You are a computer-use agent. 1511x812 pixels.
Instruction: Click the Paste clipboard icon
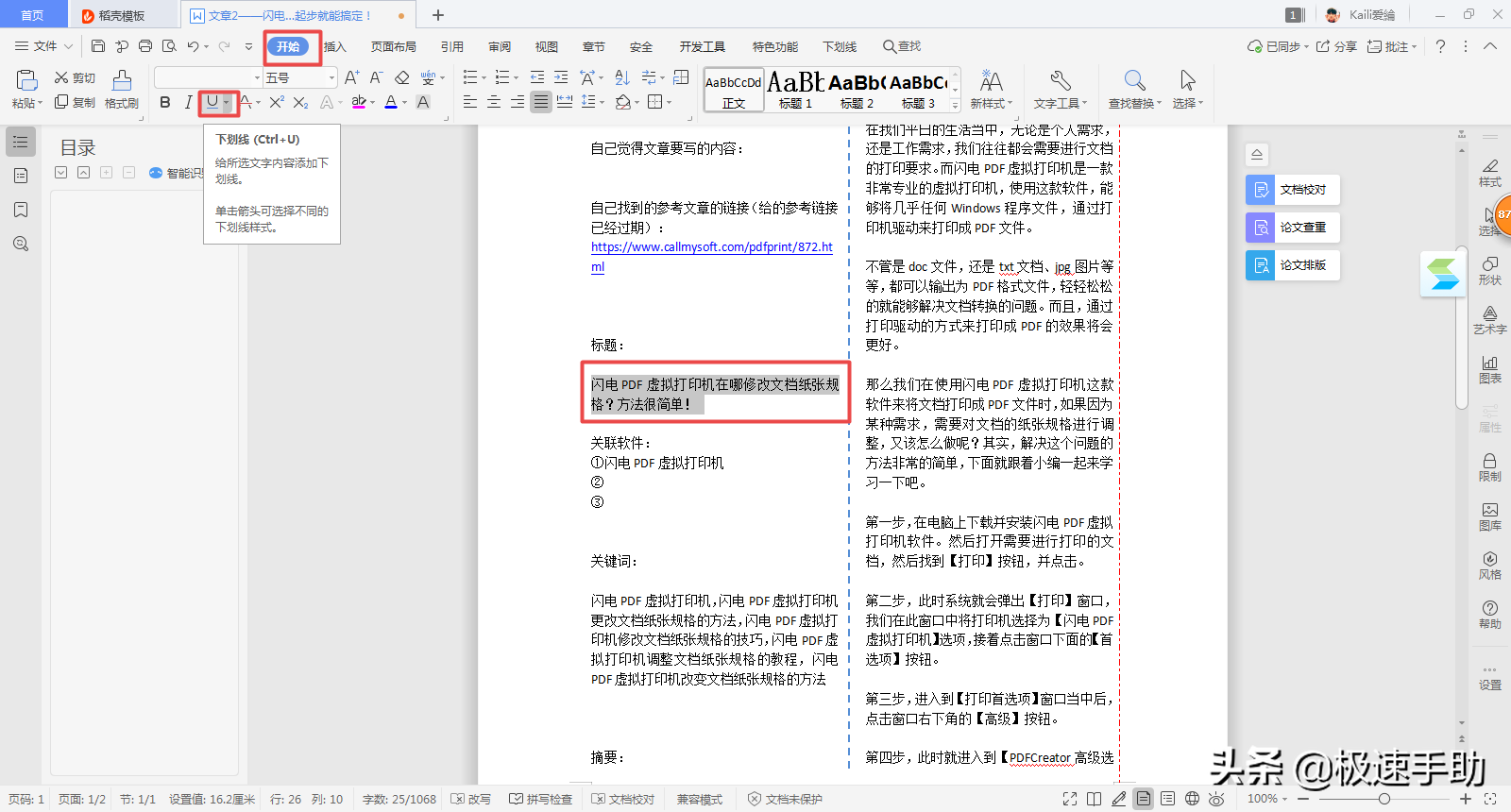[x=26, y=81]
